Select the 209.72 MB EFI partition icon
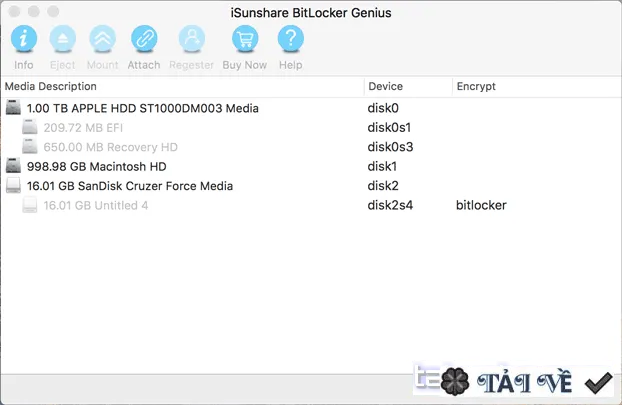 pos(30,127)
